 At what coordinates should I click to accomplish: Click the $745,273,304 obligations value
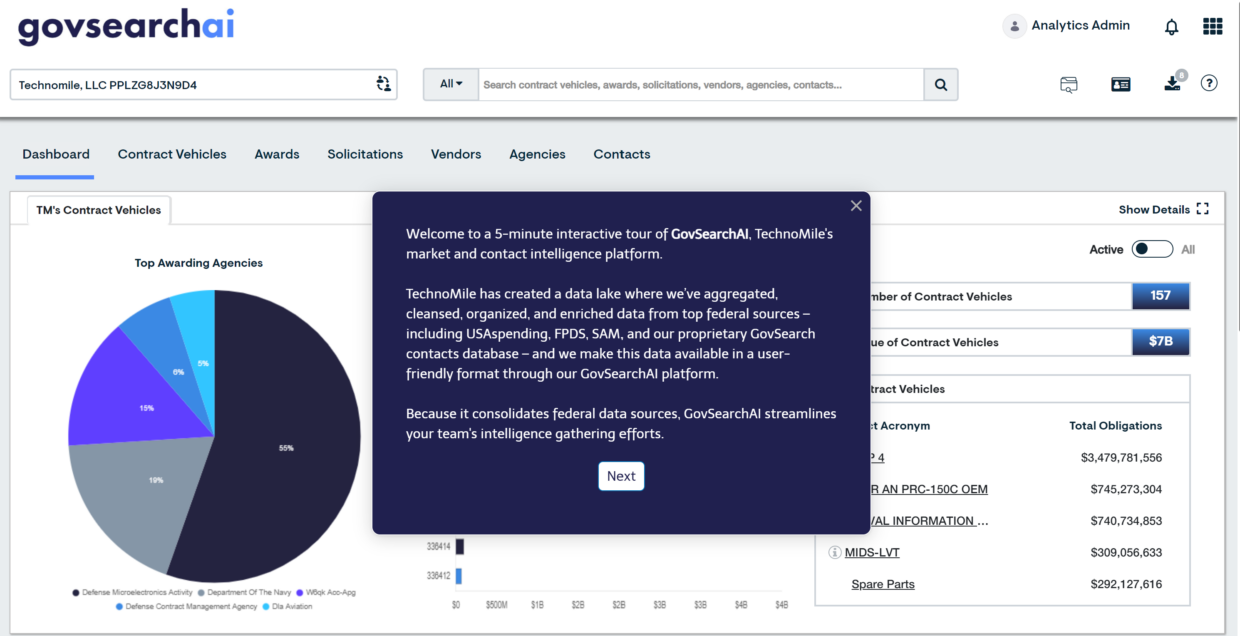(1126, 489)
